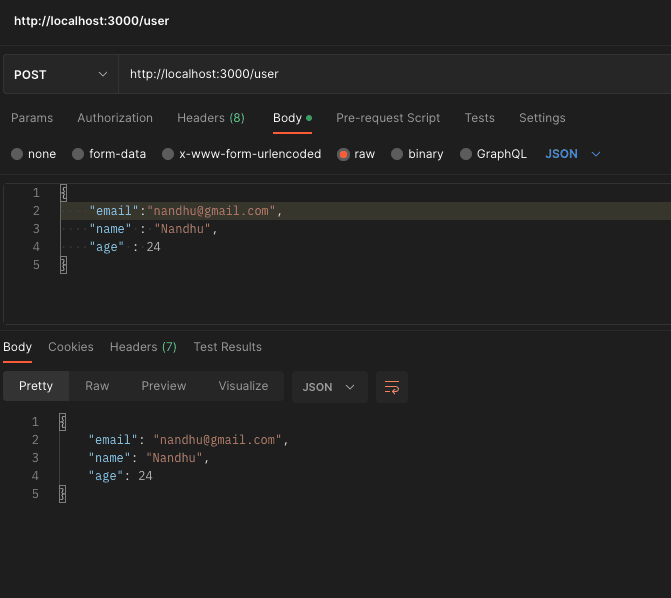Pick the binary body option

(397, 154)
